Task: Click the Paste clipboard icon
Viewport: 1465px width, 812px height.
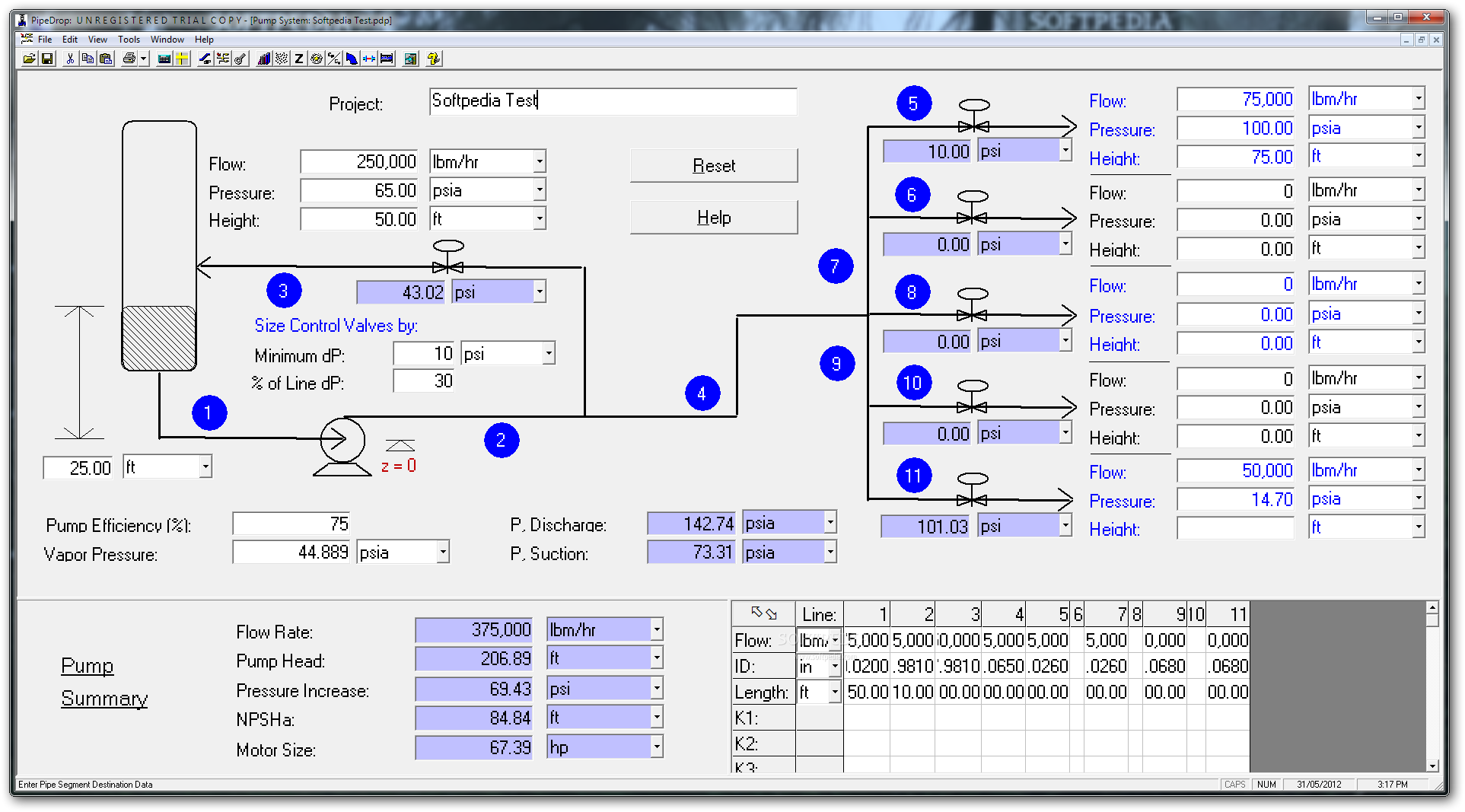Action: (x=106, y=59)
